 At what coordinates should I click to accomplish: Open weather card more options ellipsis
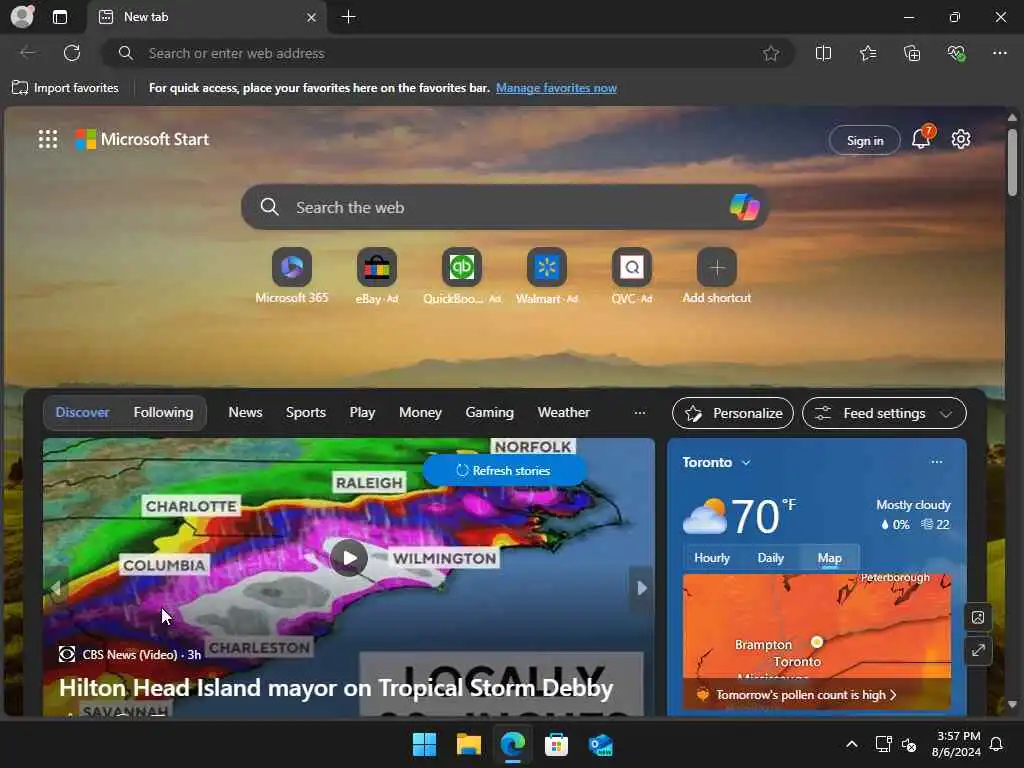click(936, 462)
